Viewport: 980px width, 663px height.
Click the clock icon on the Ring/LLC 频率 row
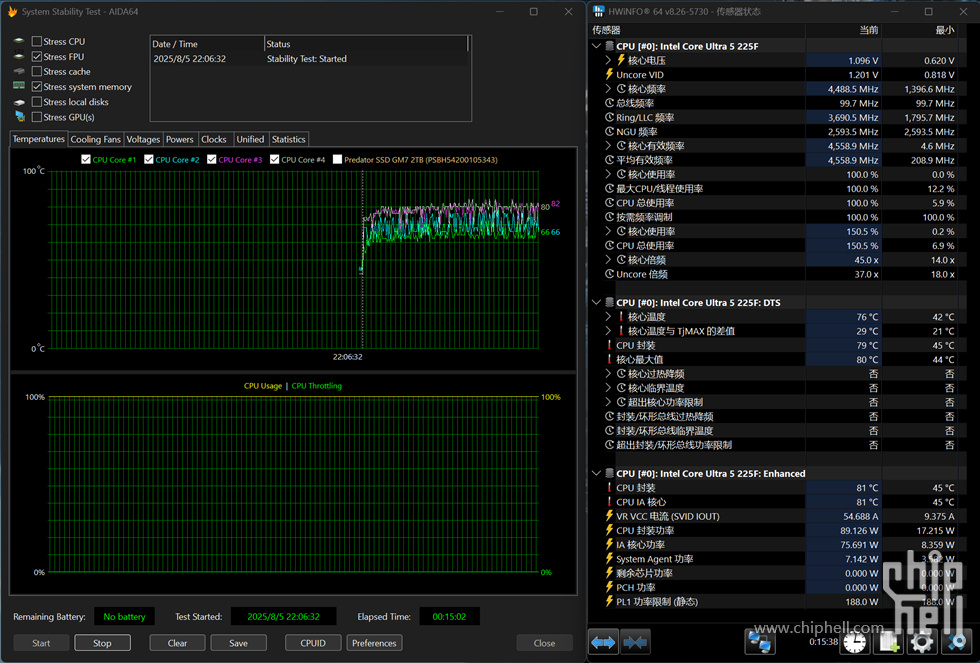(609, 117)
